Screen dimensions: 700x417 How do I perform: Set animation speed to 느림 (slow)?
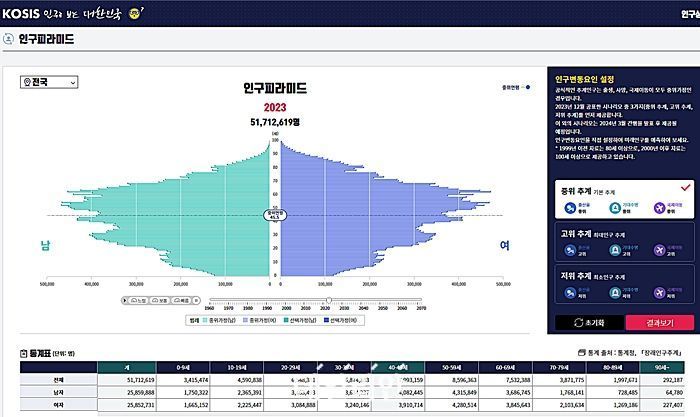point(140,300)
